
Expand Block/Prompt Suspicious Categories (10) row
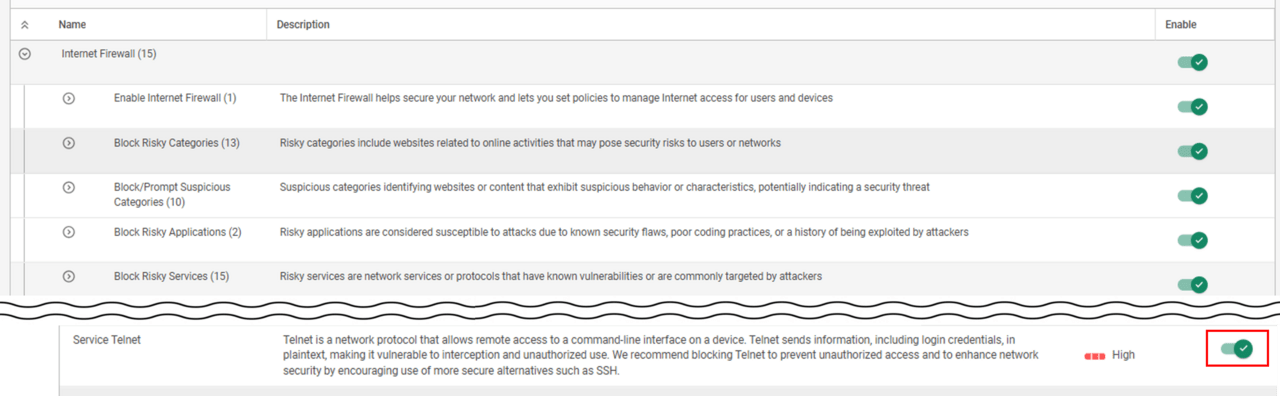click(69, 187)
